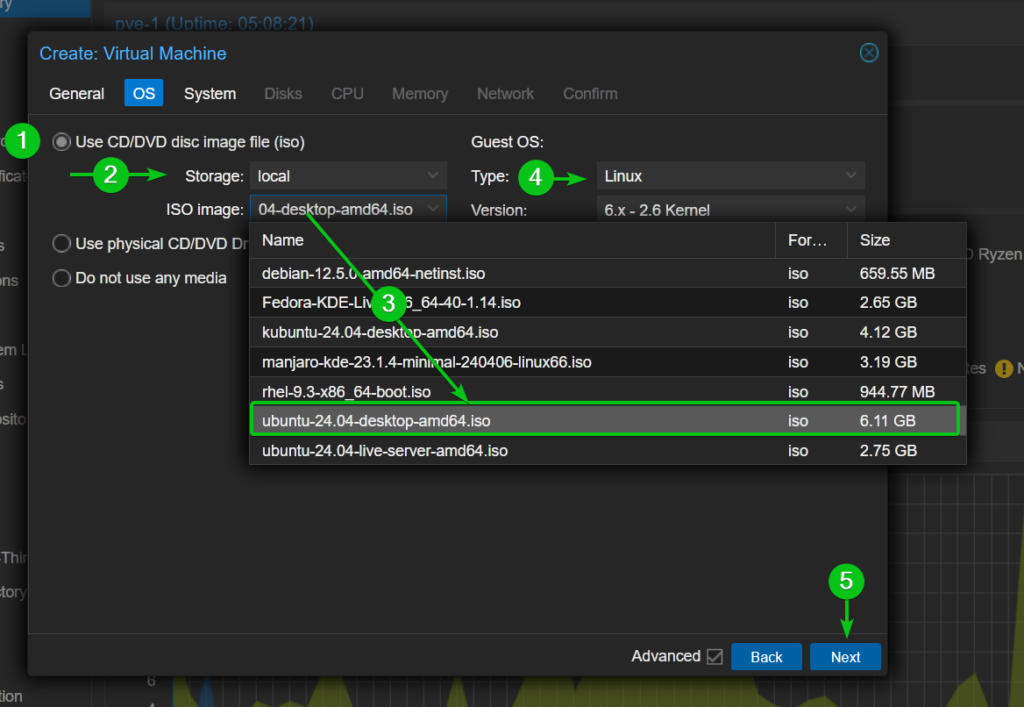The height and width of the screenshot is (707, 1024).
Task: Open the Memory tab
Action: pos(420,93)
